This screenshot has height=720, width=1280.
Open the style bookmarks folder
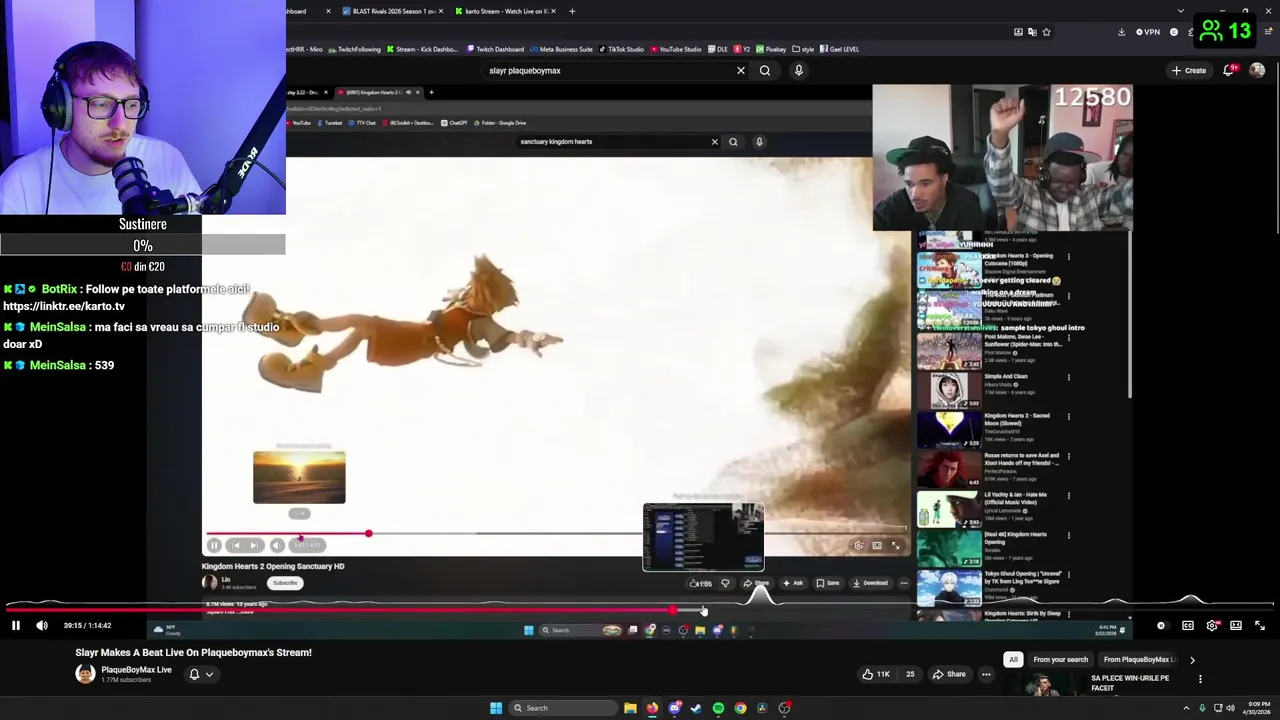(803, 49)
